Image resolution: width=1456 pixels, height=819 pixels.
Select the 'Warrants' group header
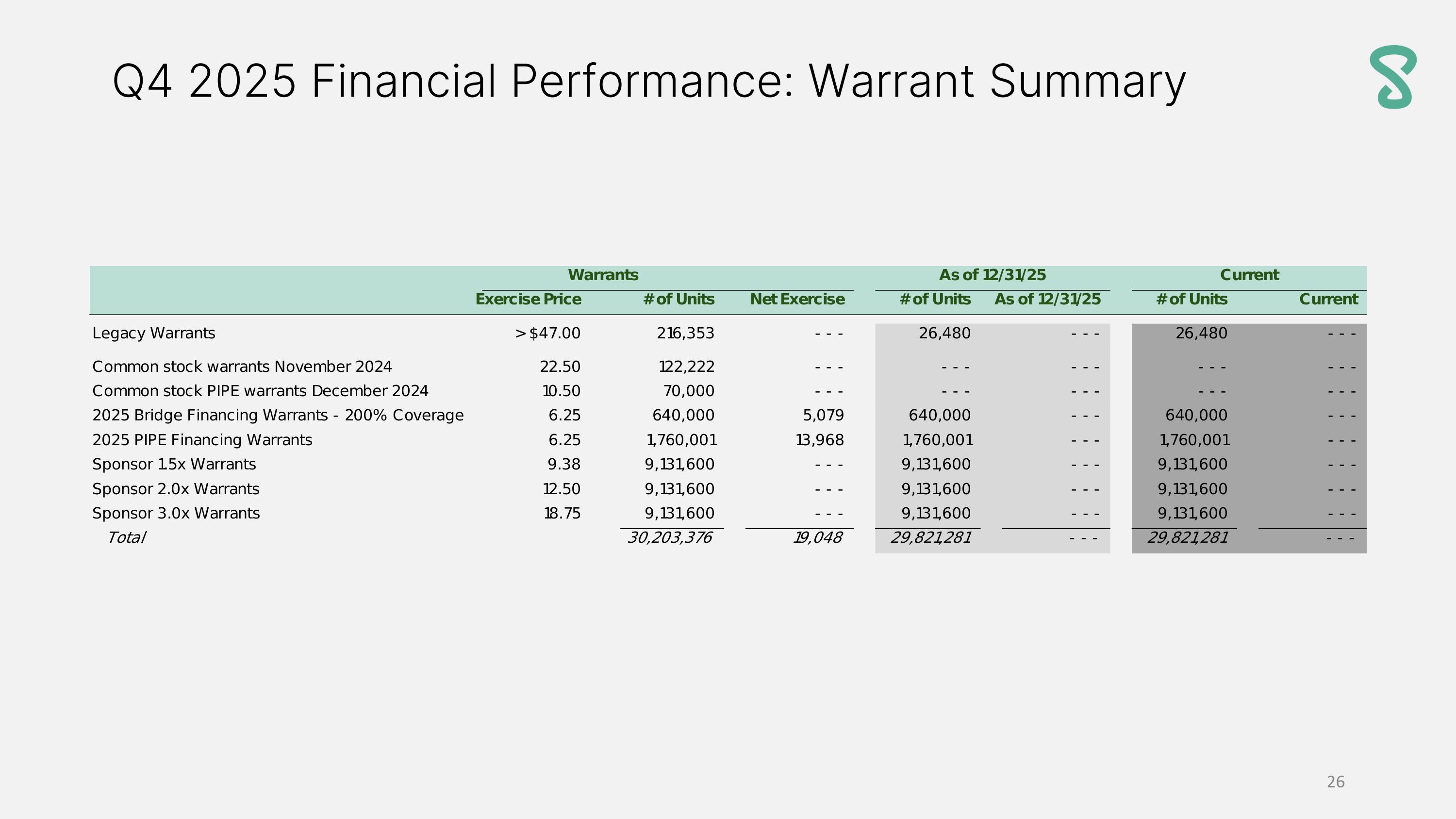[x=603, y=275]
